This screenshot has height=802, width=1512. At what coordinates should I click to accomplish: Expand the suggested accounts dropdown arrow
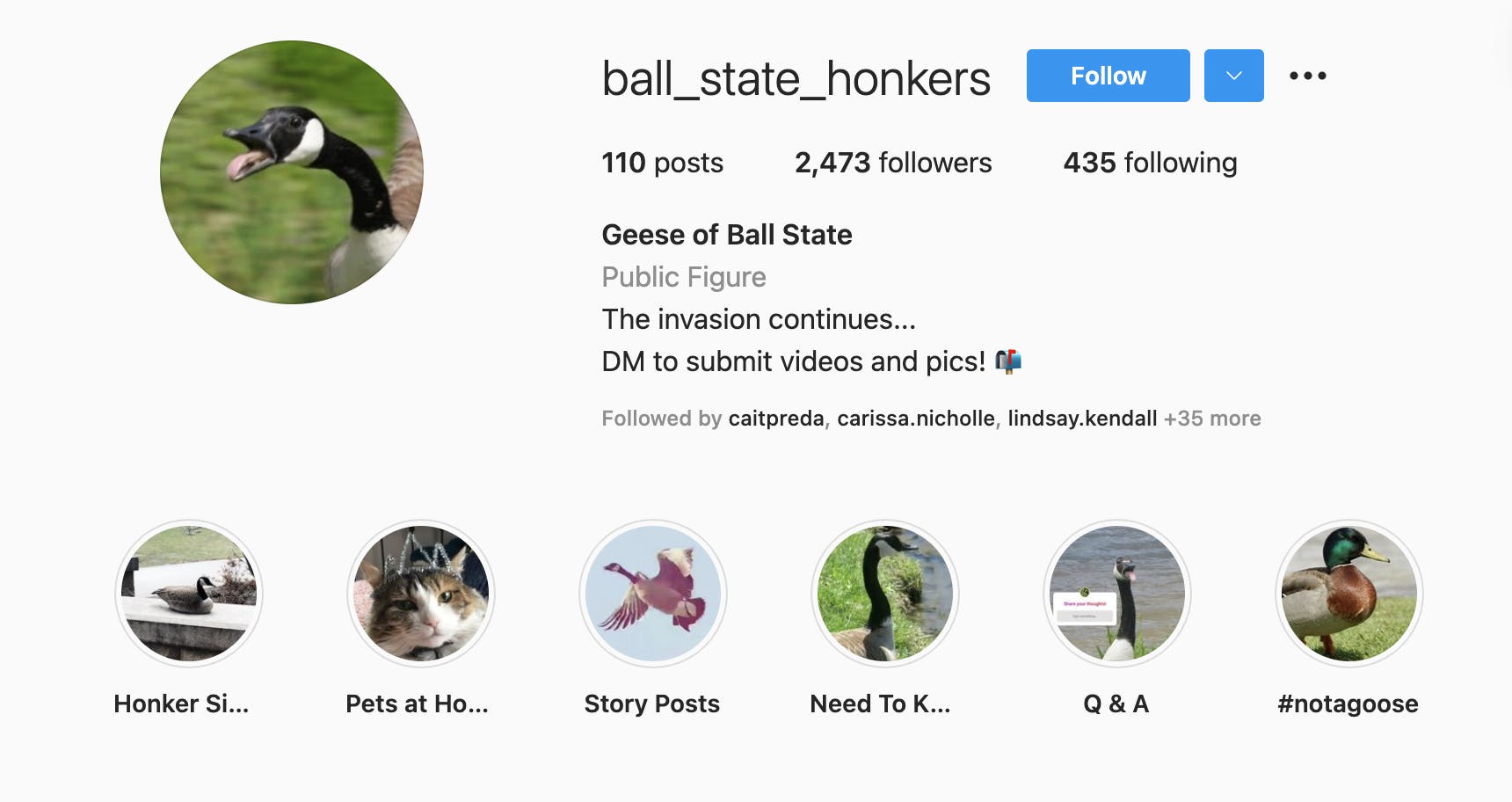tap(1233, 76)
